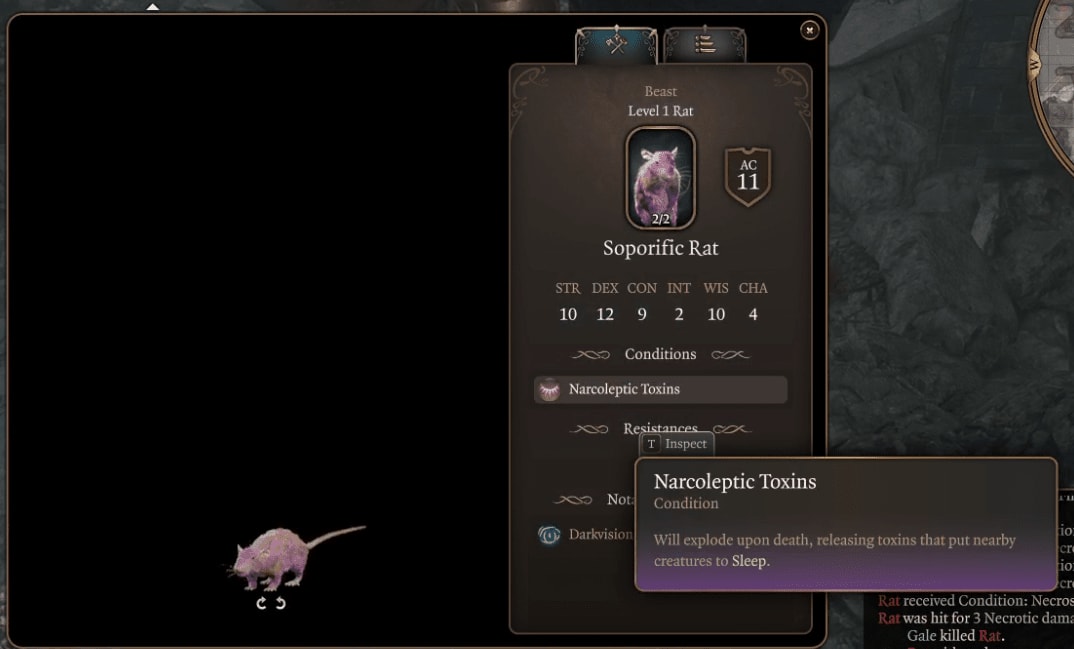Viewport: 1074px width, 649px height.
Task: Select the Narcoleptic Toxins condition icon
Action: (549, 390)
